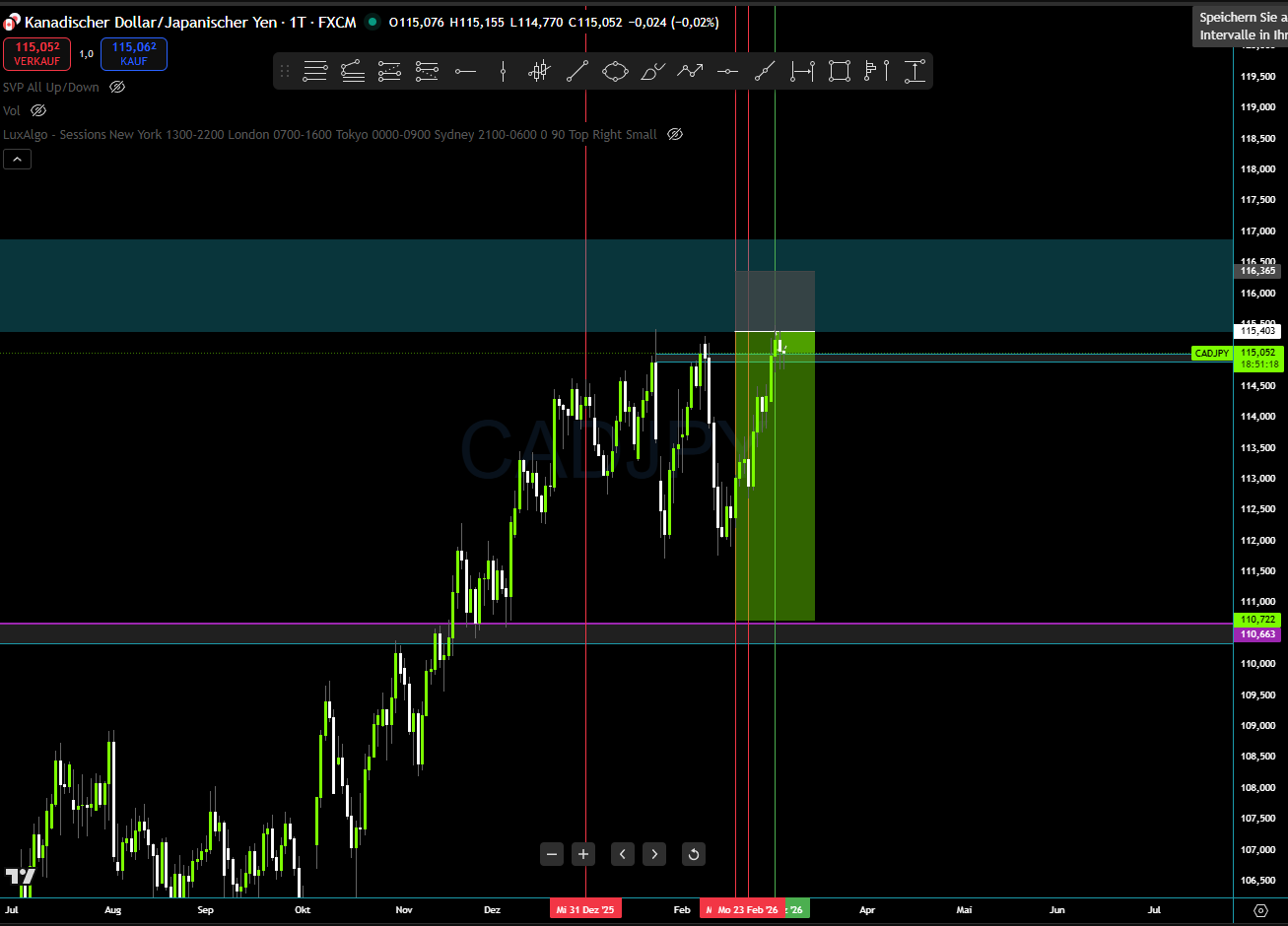The width and height of the screenshot is (1288, 926).
Task: Hide the Vol indicator
Action: (37, 110)
